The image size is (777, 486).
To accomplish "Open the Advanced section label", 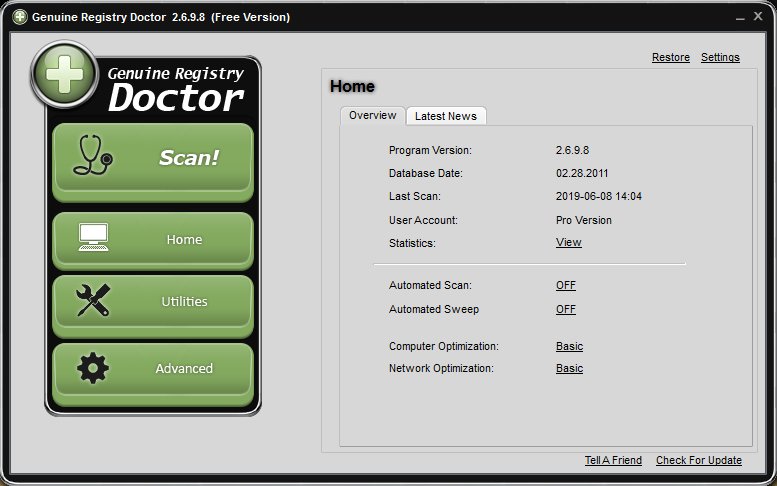I will [x=184, y=369].
